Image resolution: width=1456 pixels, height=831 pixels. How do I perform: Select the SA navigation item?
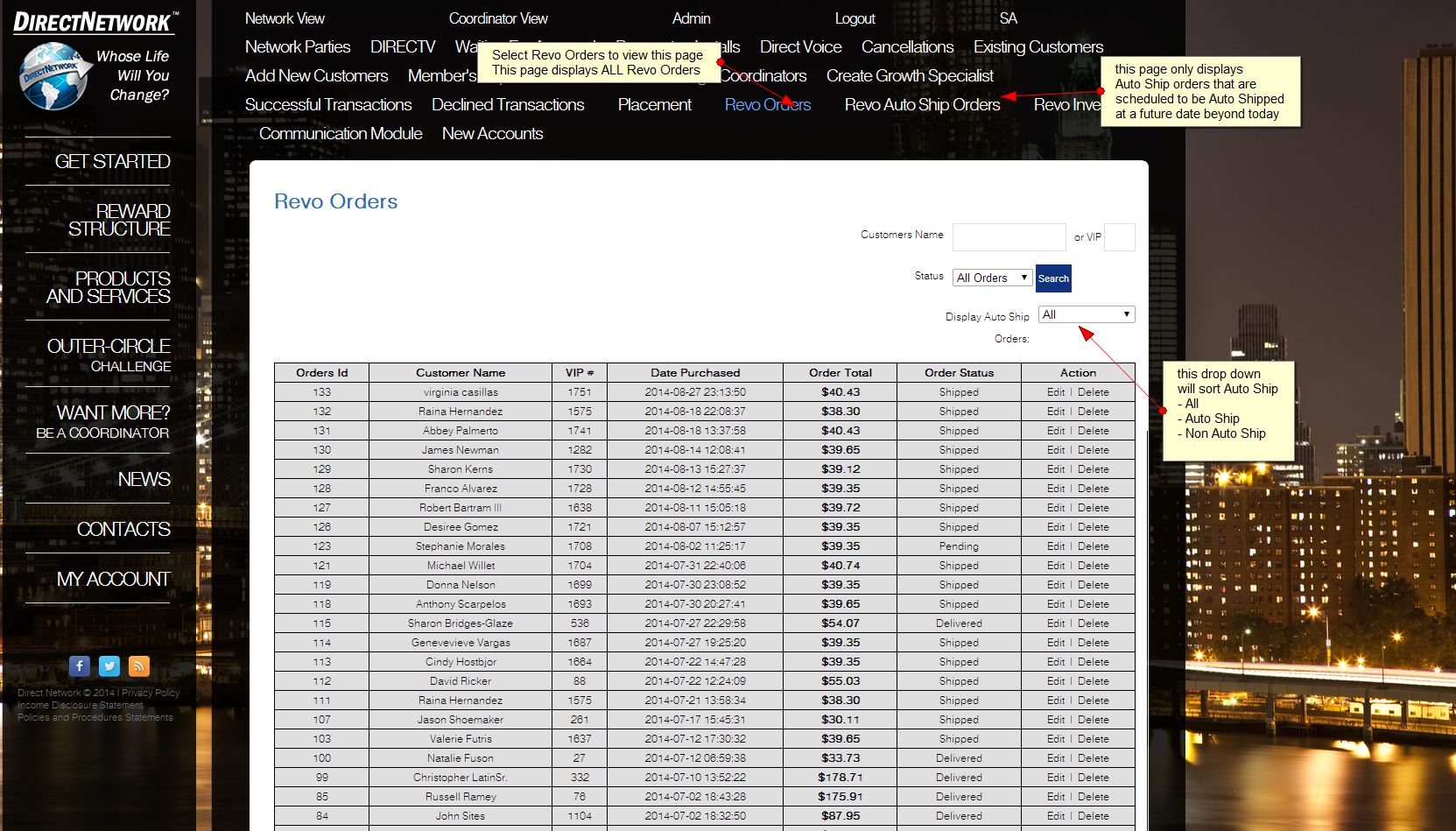pyautogui.click(x=1009, y=18)
